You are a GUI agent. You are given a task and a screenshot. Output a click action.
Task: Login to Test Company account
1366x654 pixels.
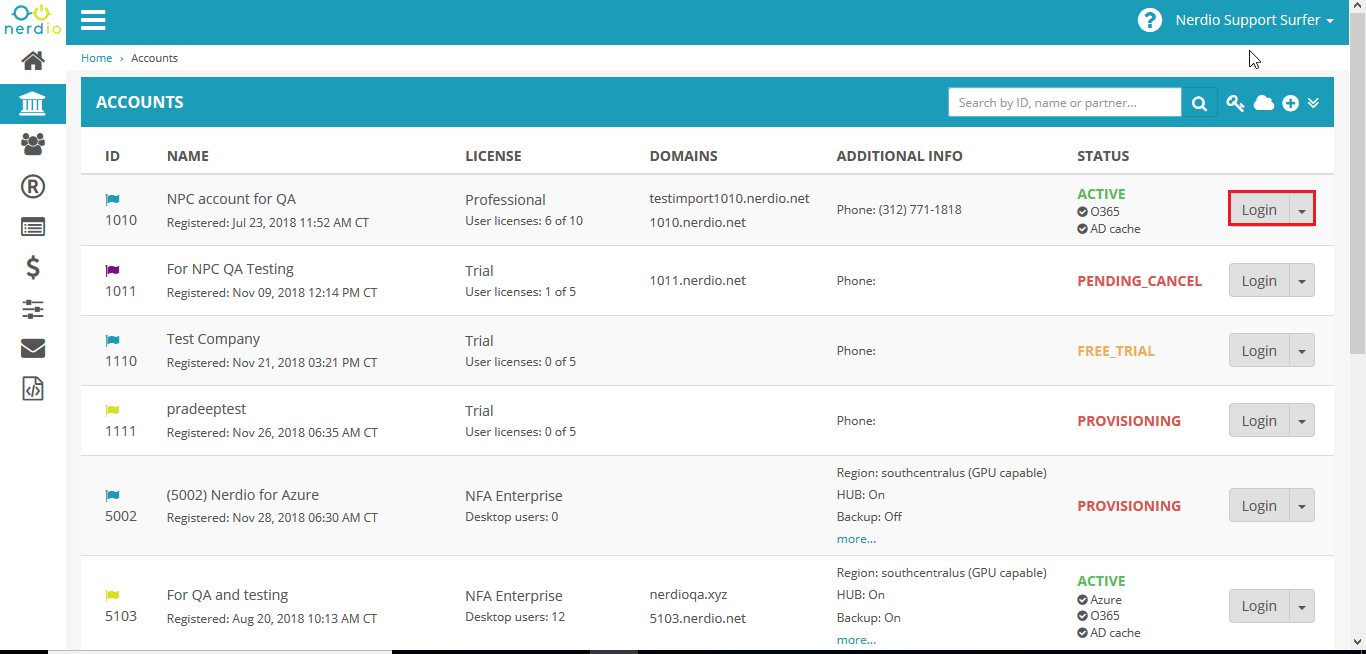(1259, 351)
